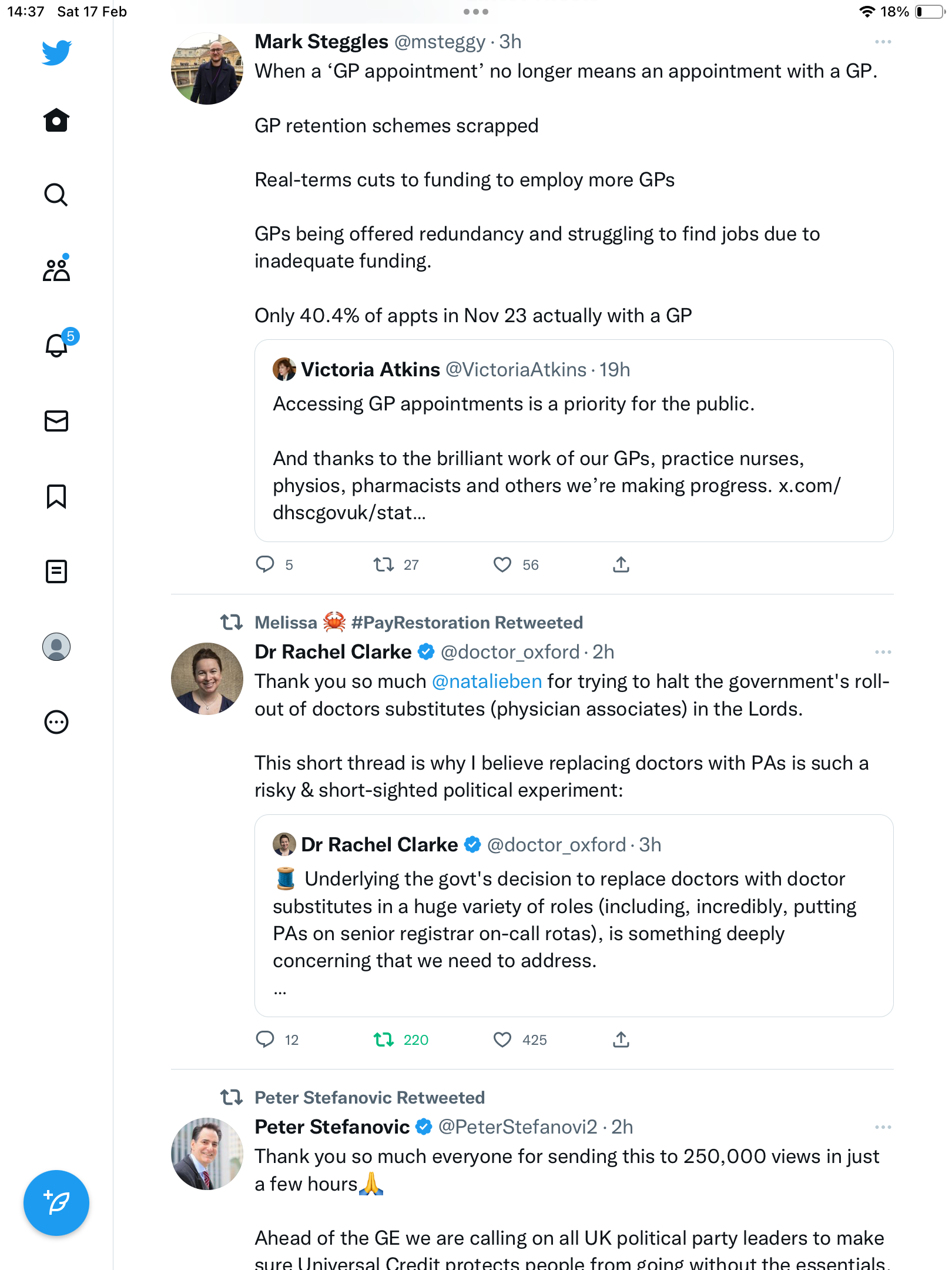Click the @natalieben mention link
Viewport: 952px width, 1270px height.
coord(487,681)
